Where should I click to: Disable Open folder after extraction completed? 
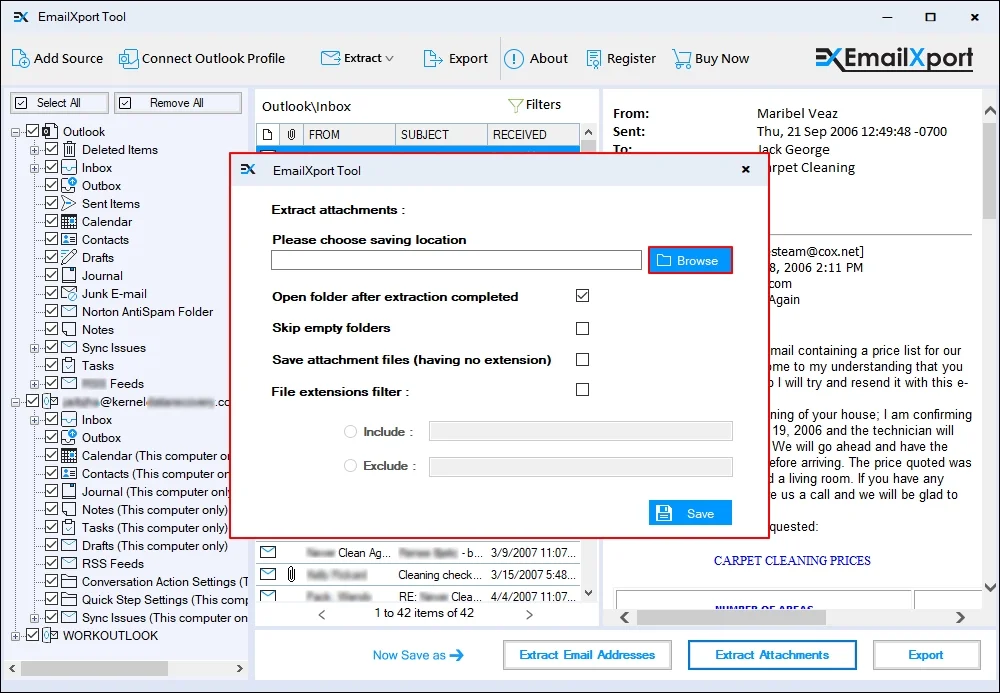click(582, 296)
